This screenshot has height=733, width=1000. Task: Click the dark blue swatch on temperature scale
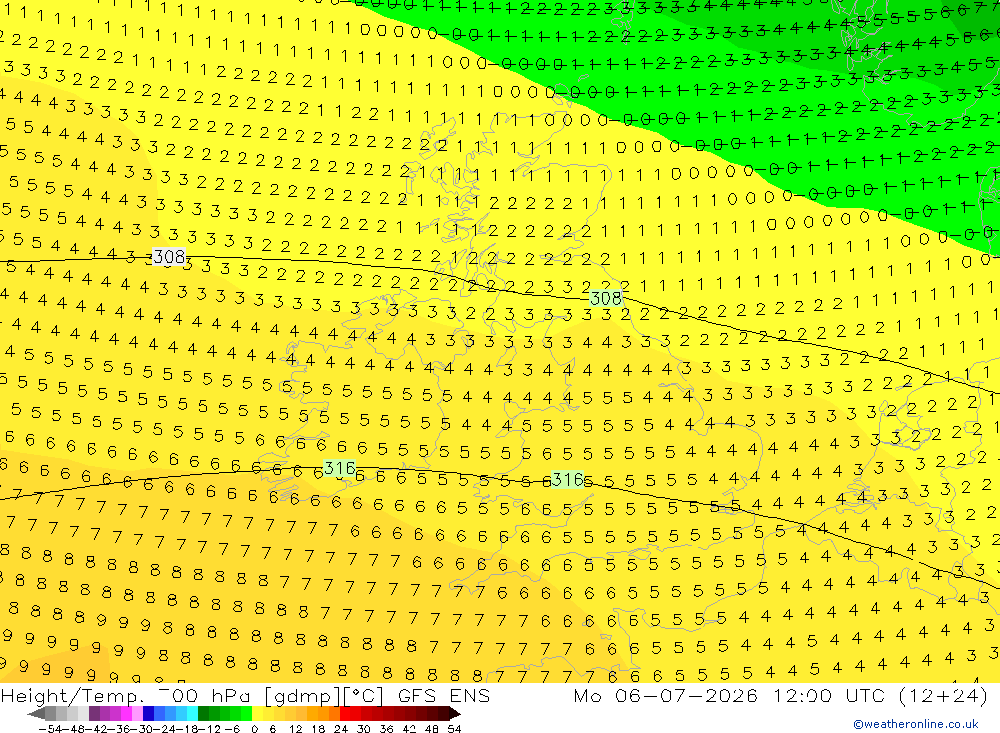pyautogui.click(x=148, y=714)
